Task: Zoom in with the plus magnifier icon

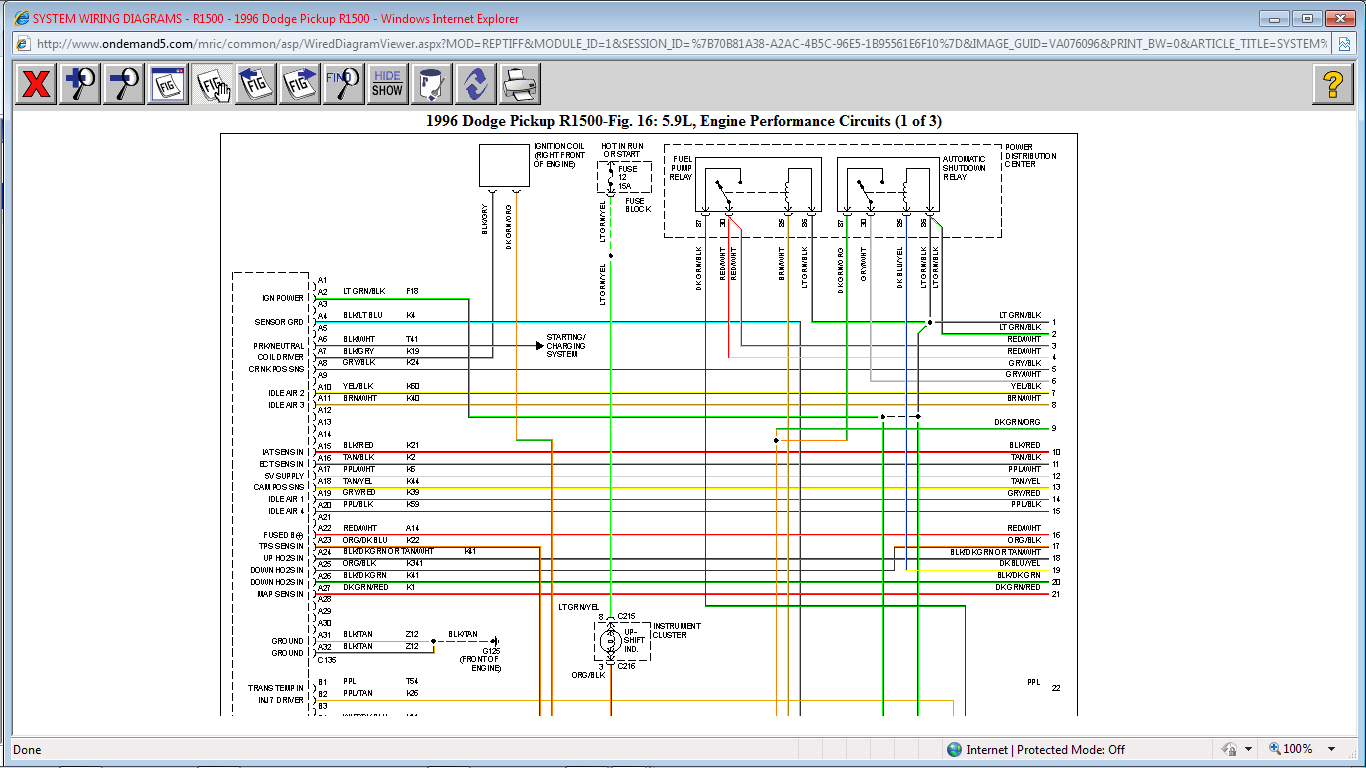Action: [80, 84]
